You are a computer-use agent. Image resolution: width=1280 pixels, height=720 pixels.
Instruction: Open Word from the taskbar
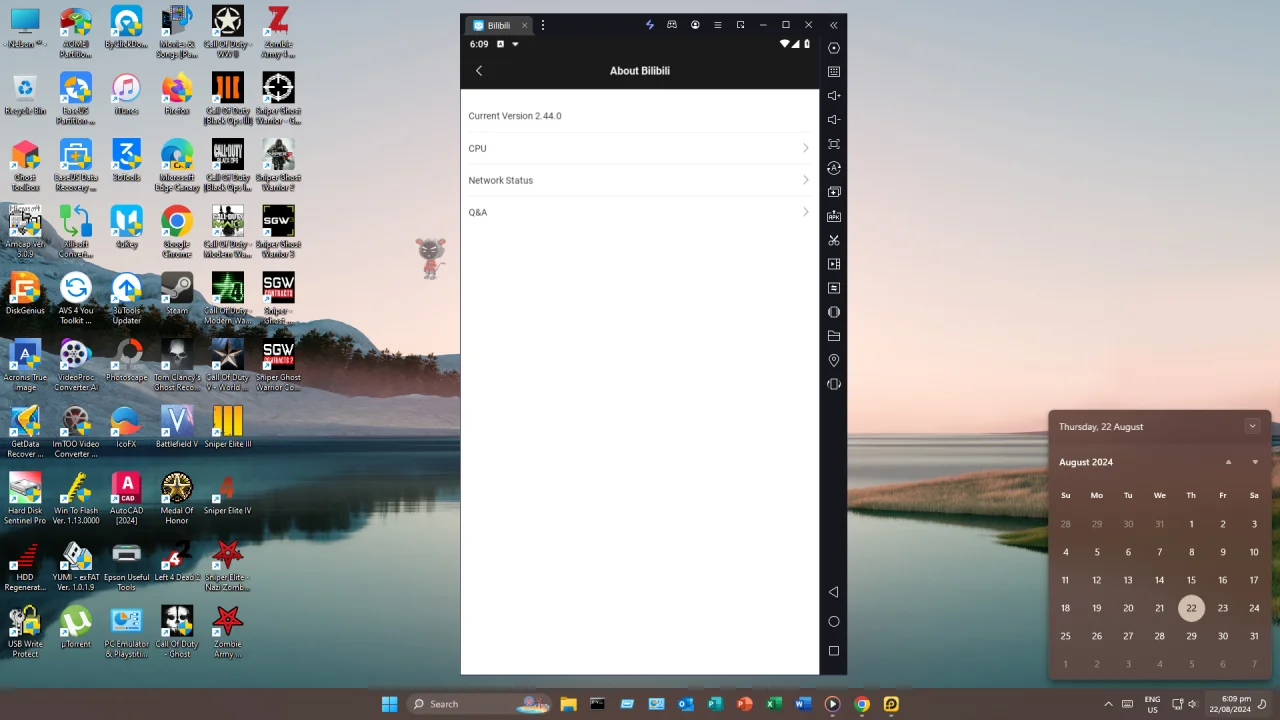[803, 704]
